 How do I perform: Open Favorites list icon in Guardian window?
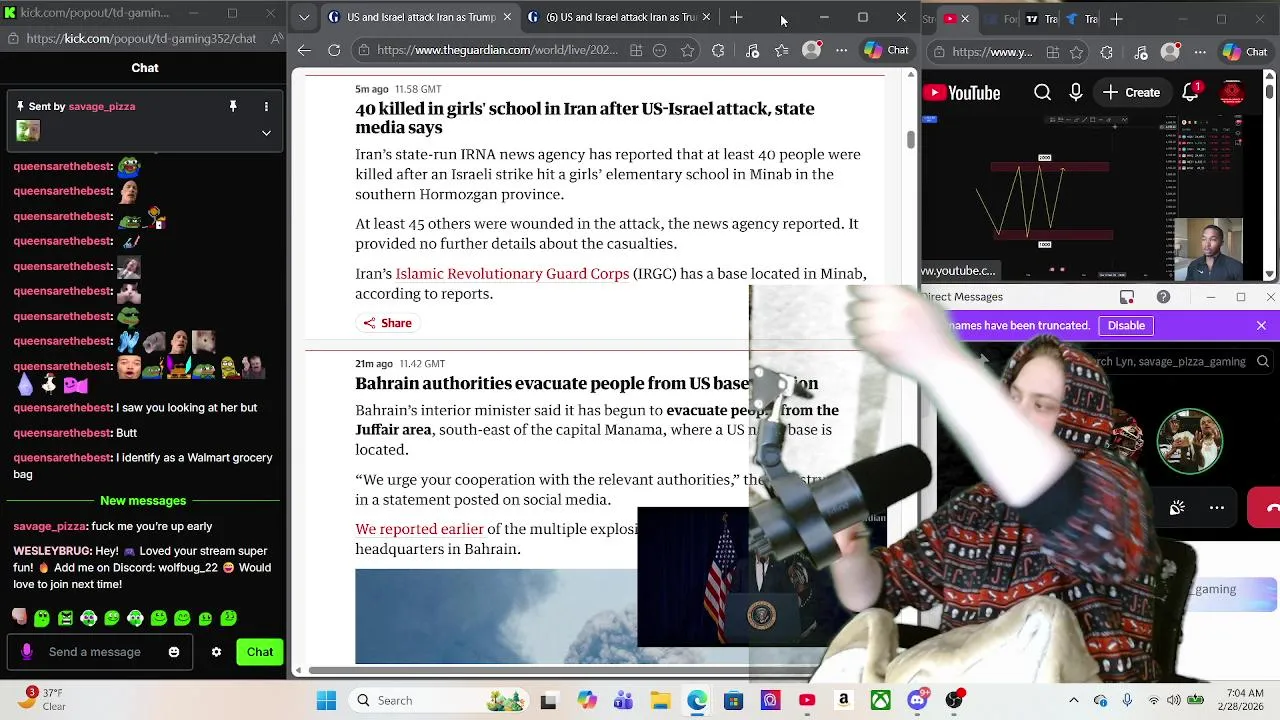pos(781,51)
